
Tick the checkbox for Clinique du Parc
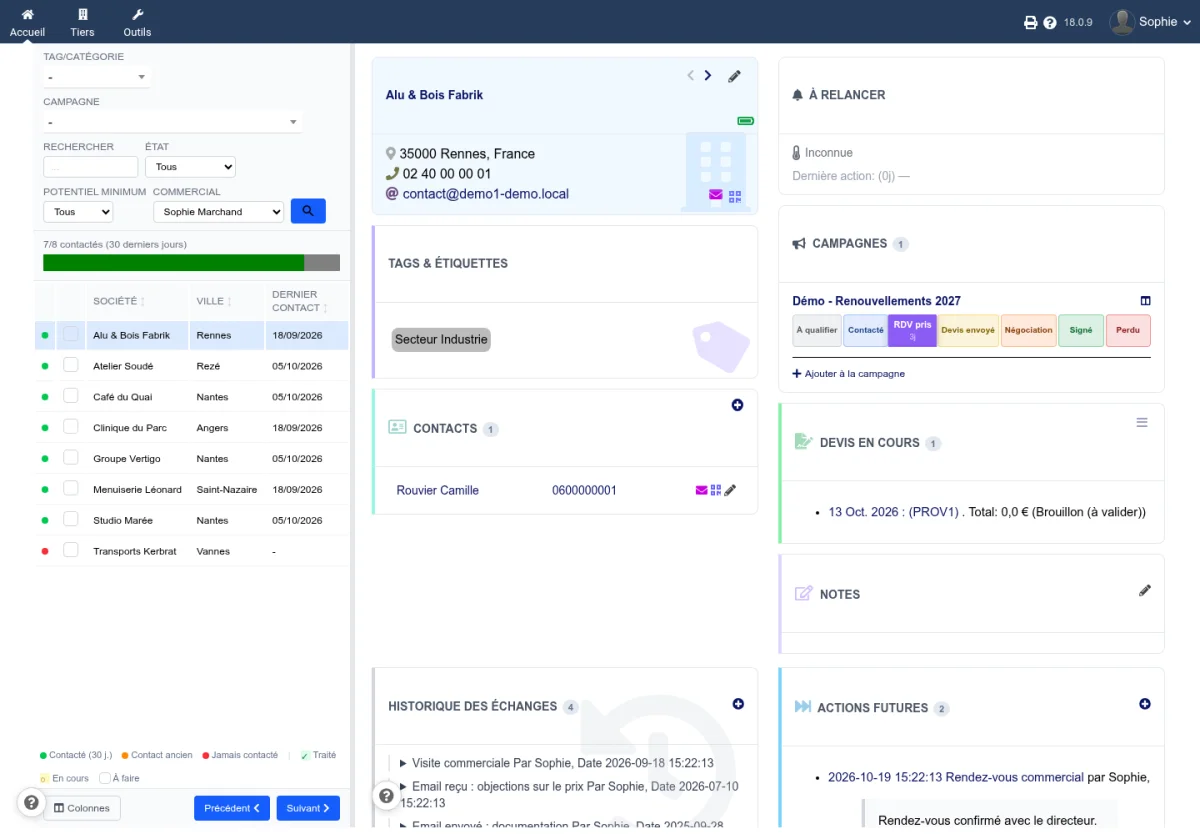click(x=71, y=427)
